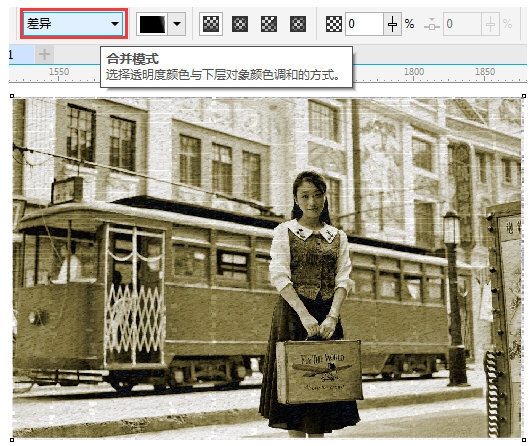Click the transparency slider popup button
This screenshot has width=529, height=446.
(392, 24)
